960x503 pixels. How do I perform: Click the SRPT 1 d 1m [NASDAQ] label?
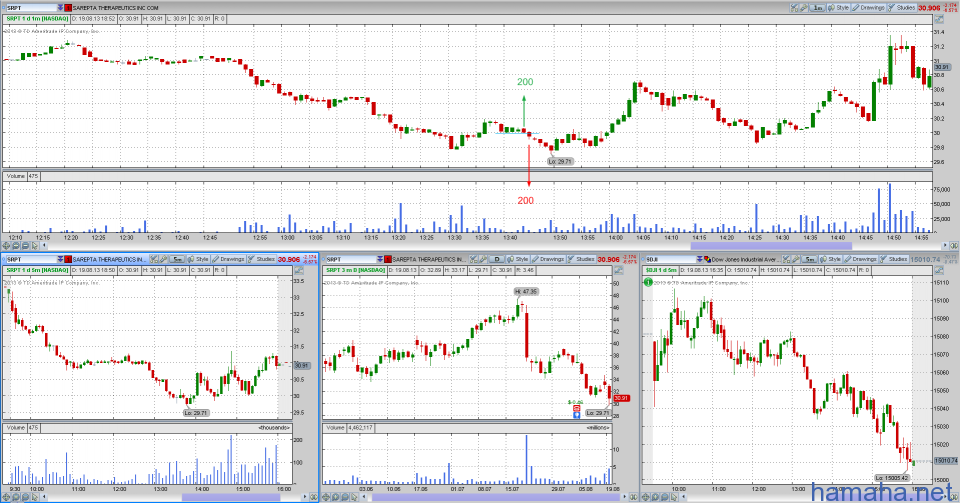click(x=37, y=19)
